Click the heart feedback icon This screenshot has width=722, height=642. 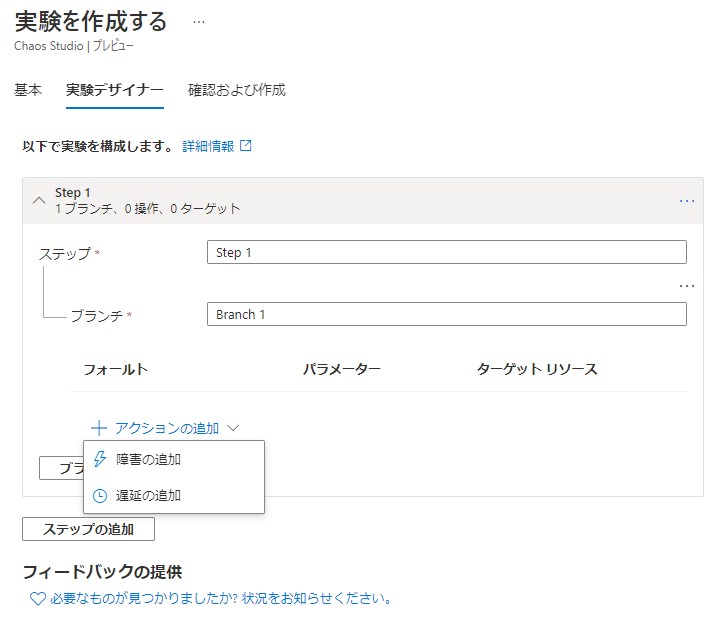(38, 599)
